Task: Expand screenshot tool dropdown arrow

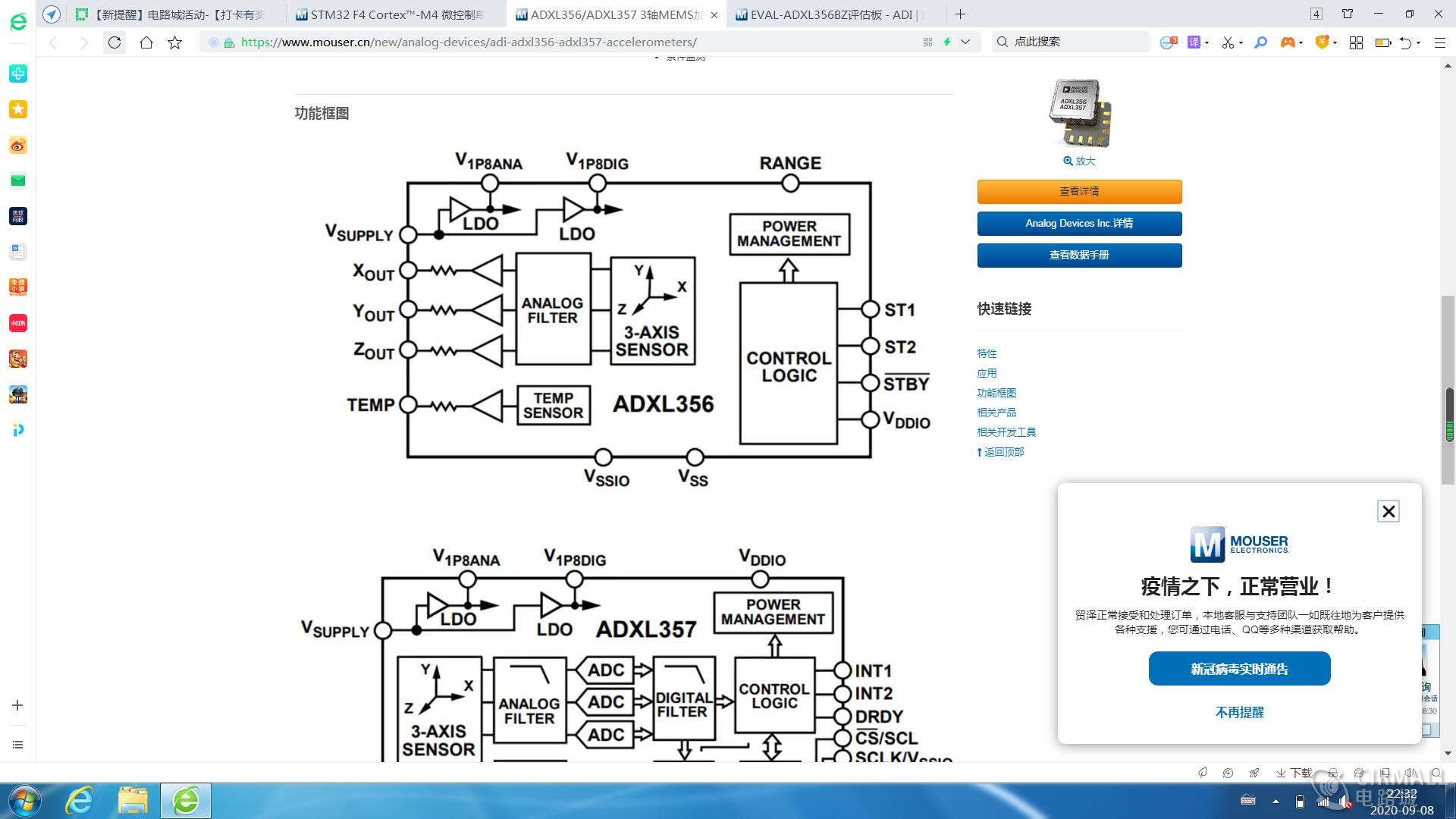Action: tap(1241, 43)
